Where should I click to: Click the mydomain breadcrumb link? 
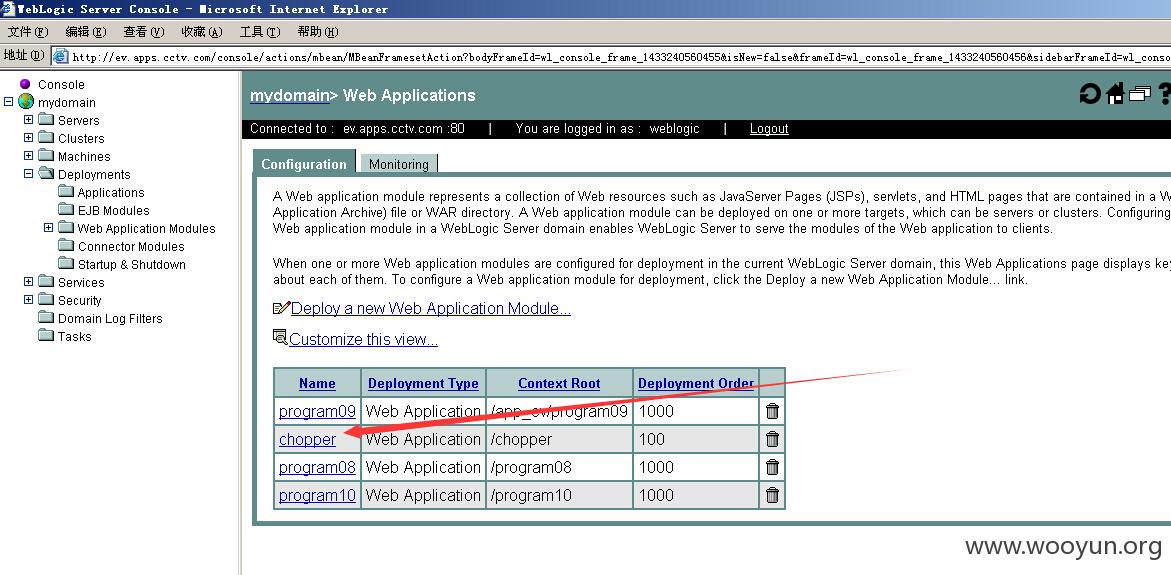pos(290,95)
